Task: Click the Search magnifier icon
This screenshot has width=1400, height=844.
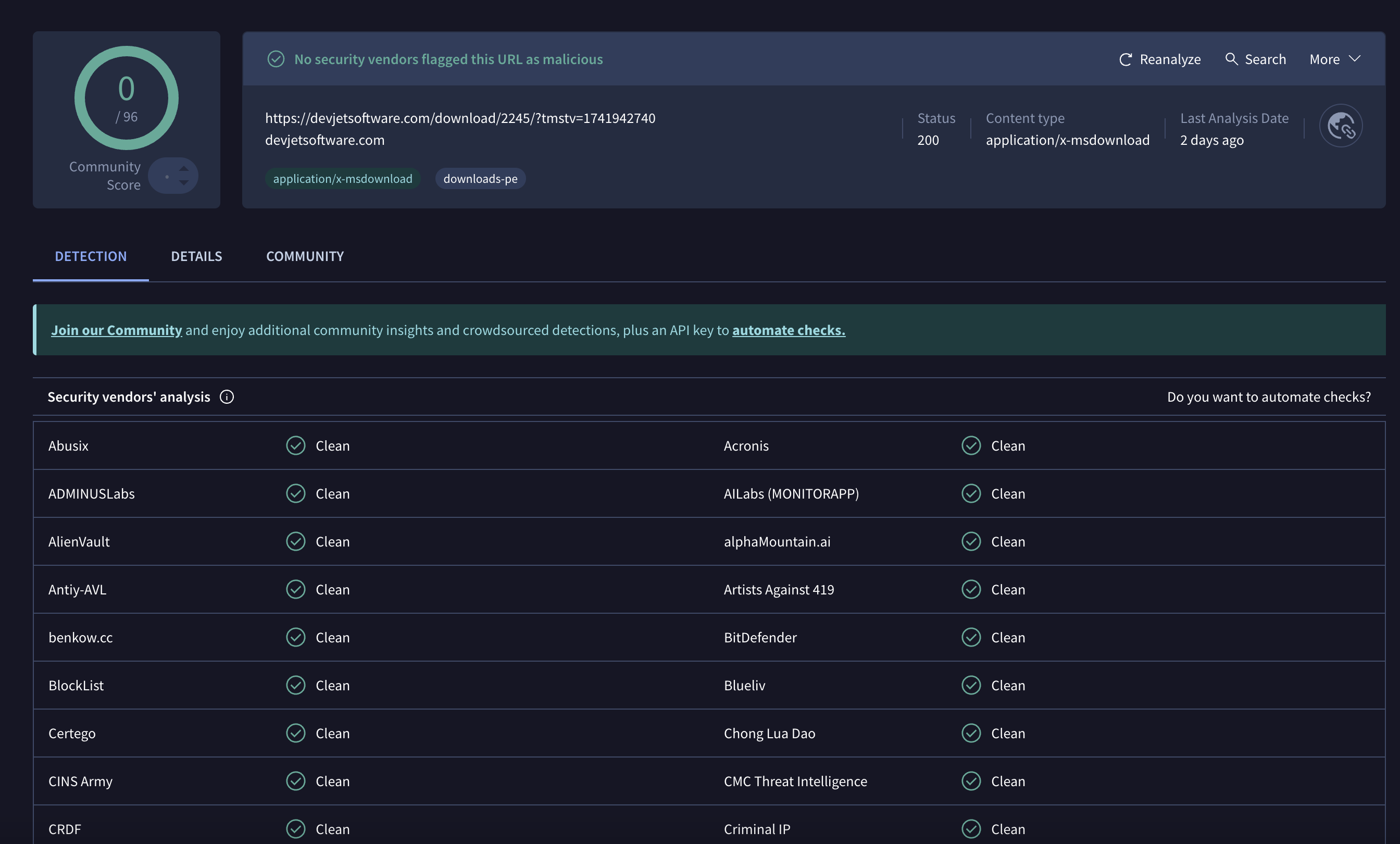Action: pos(1231,58)
